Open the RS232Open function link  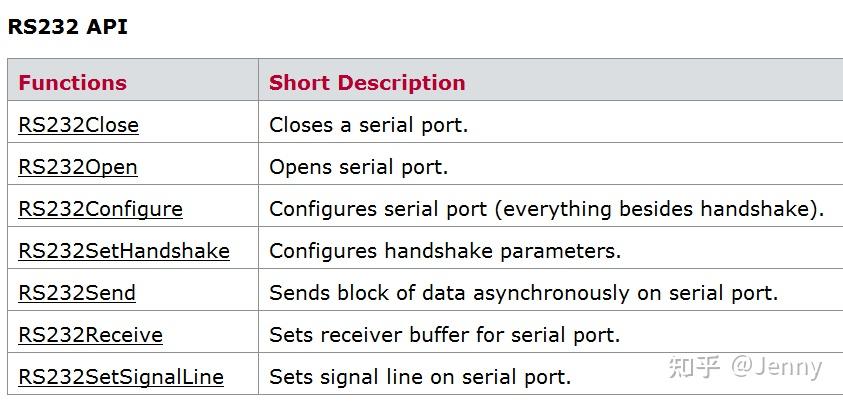point(78,167)
